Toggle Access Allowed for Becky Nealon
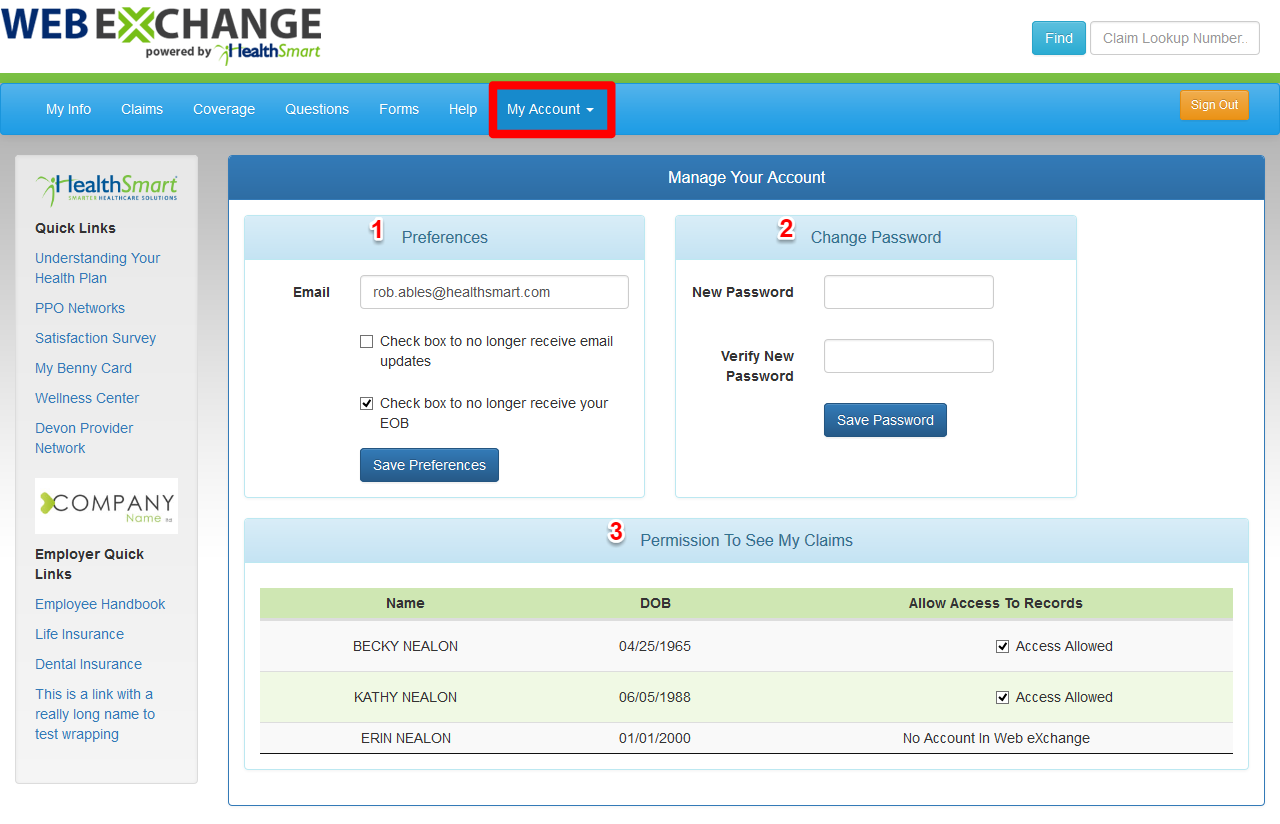 [1003, 647]
